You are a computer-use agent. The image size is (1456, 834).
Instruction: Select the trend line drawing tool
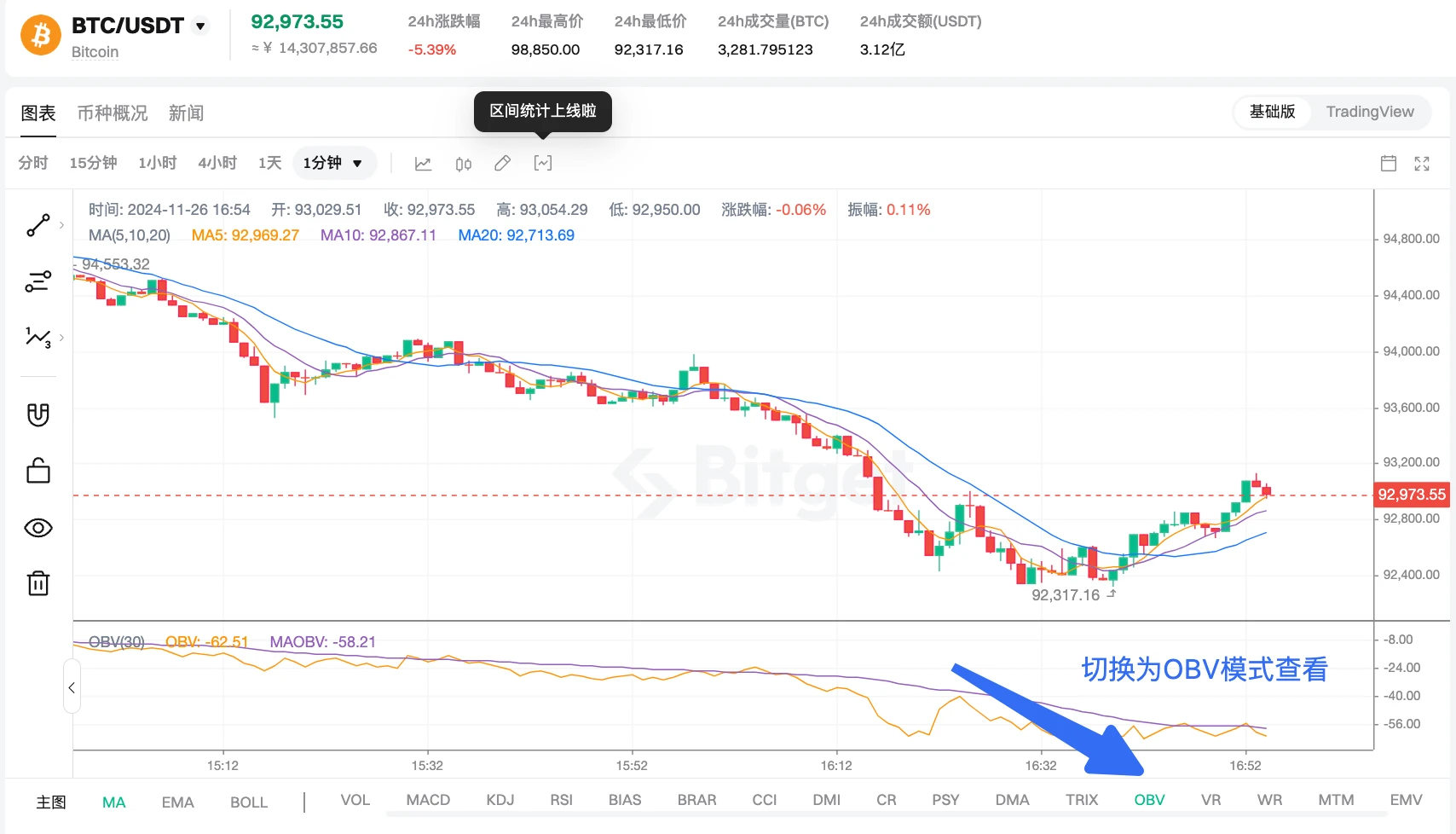point(38,225)
